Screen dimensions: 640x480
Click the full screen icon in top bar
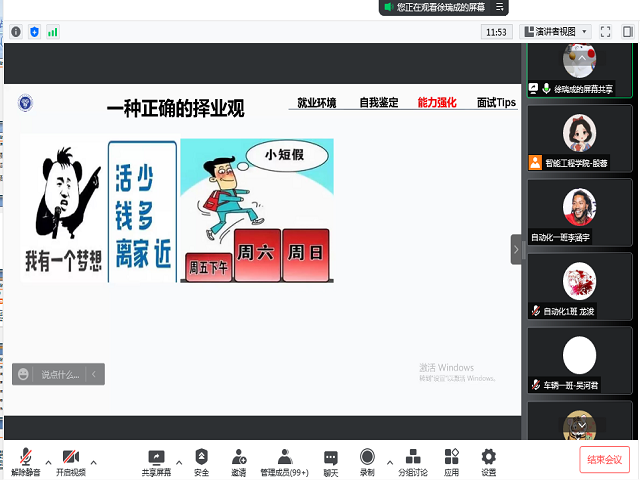pos(605,32)
